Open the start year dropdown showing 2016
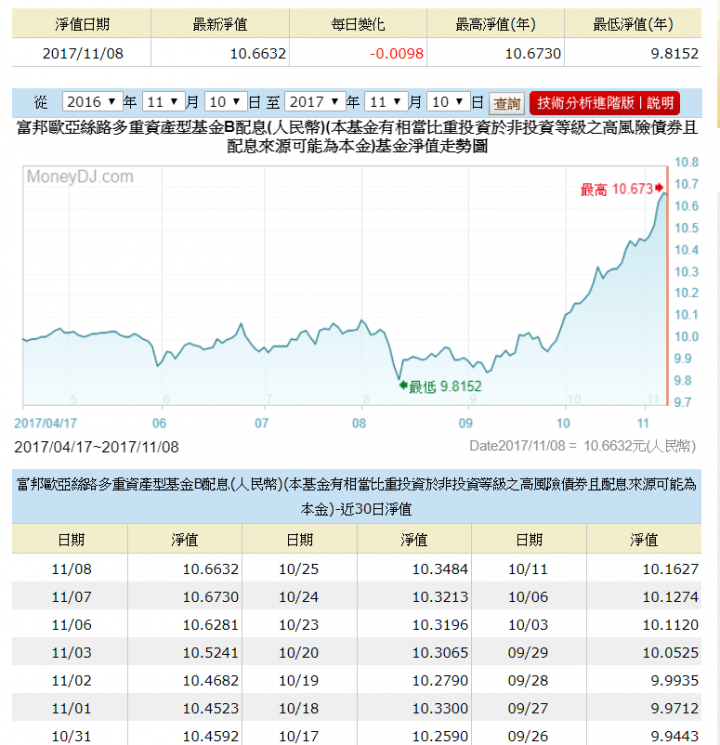The height and width of the screenshot is (745, 720). (x=92, y=102)
